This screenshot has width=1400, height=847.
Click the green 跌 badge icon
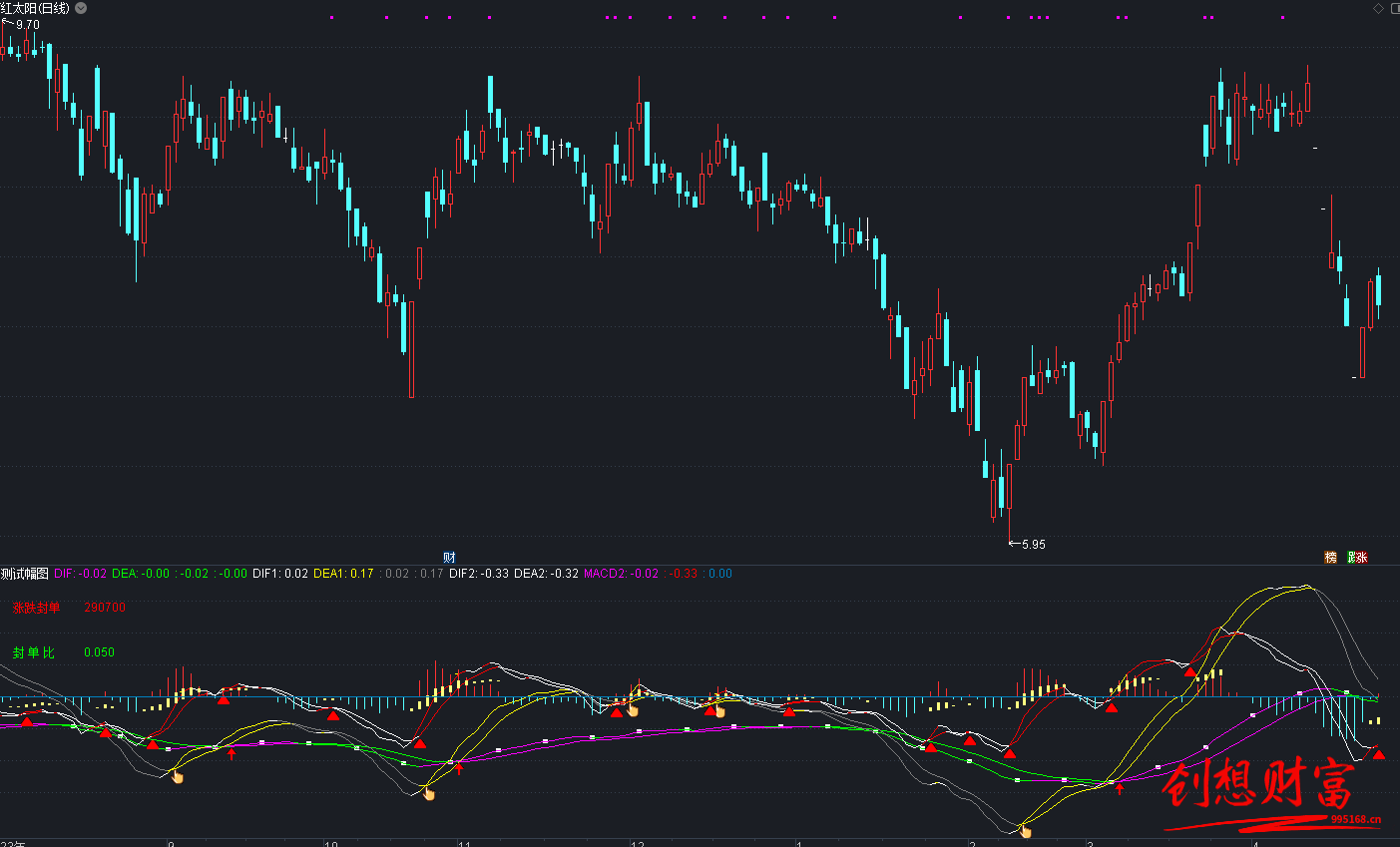[x=1352, y=558]
